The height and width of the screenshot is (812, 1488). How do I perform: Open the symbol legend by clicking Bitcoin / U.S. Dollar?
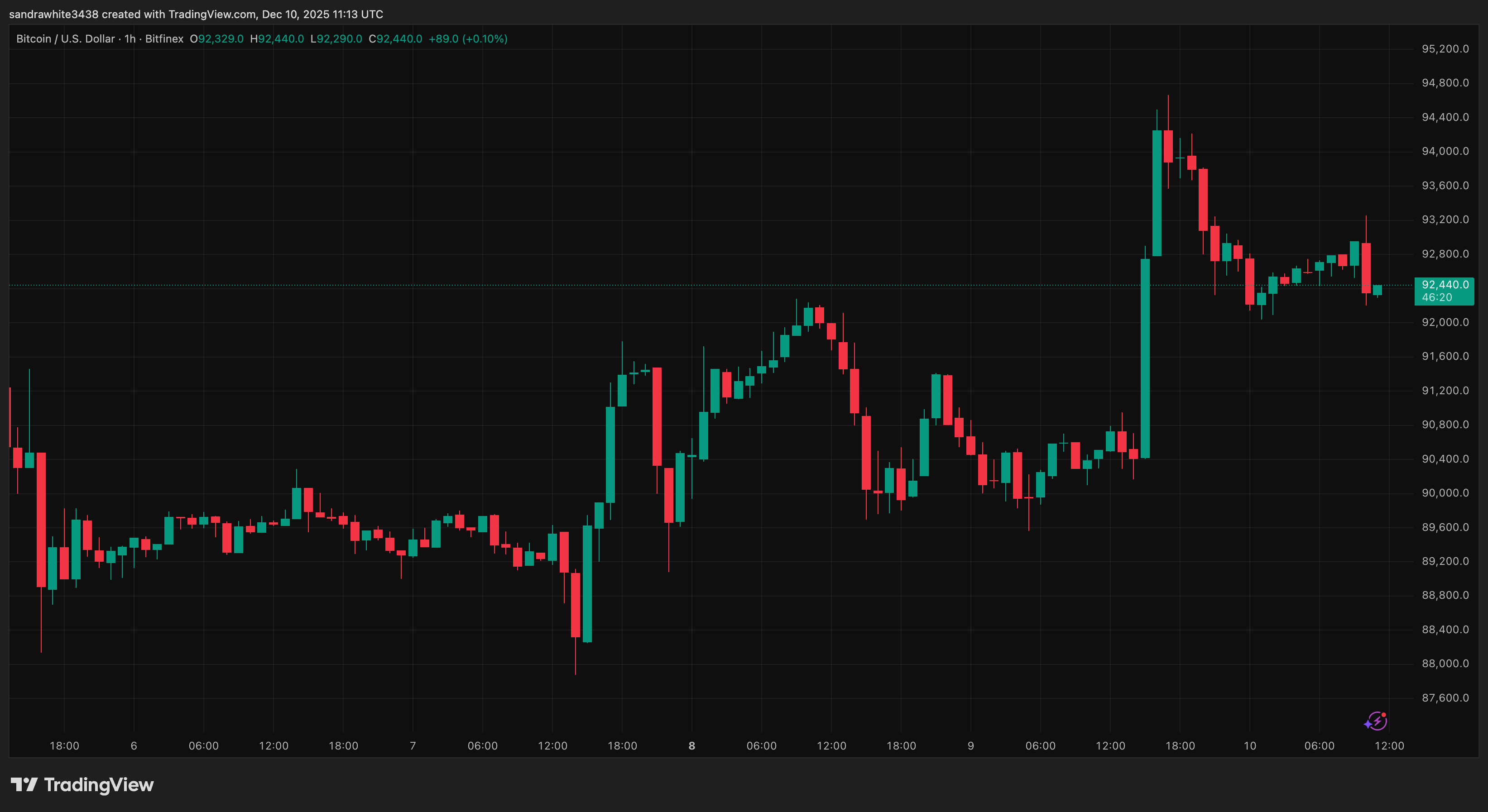point(65,38)
